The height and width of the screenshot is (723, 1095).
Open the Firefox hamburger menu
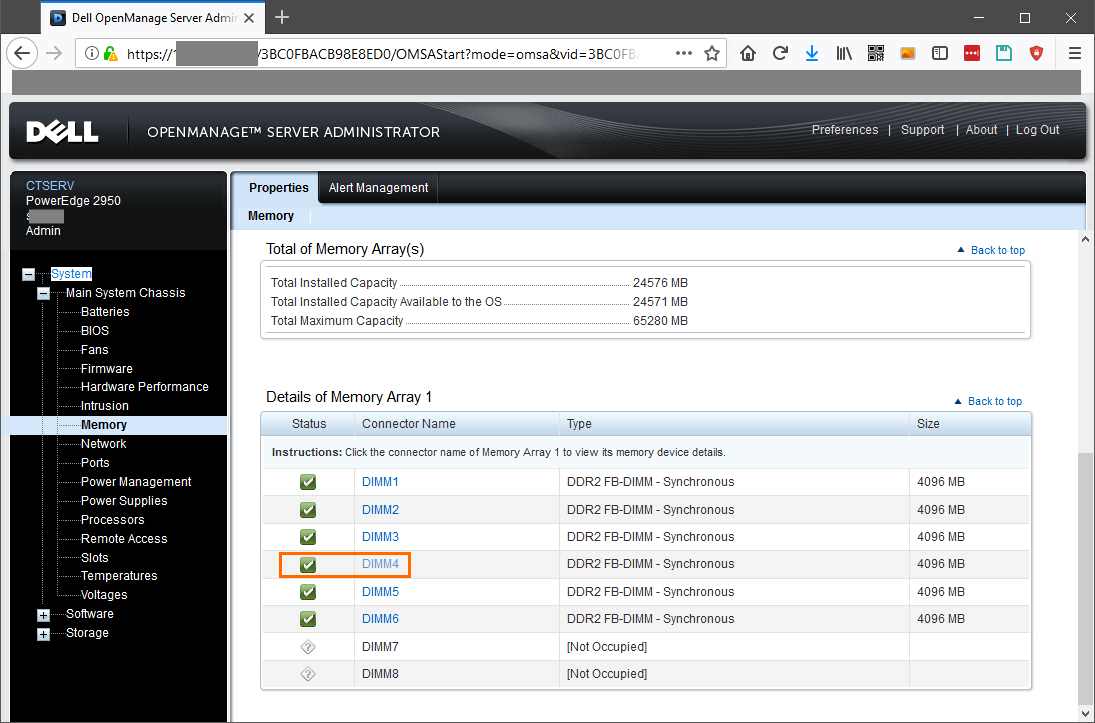pyautogui.click(x=1075, y=54)
